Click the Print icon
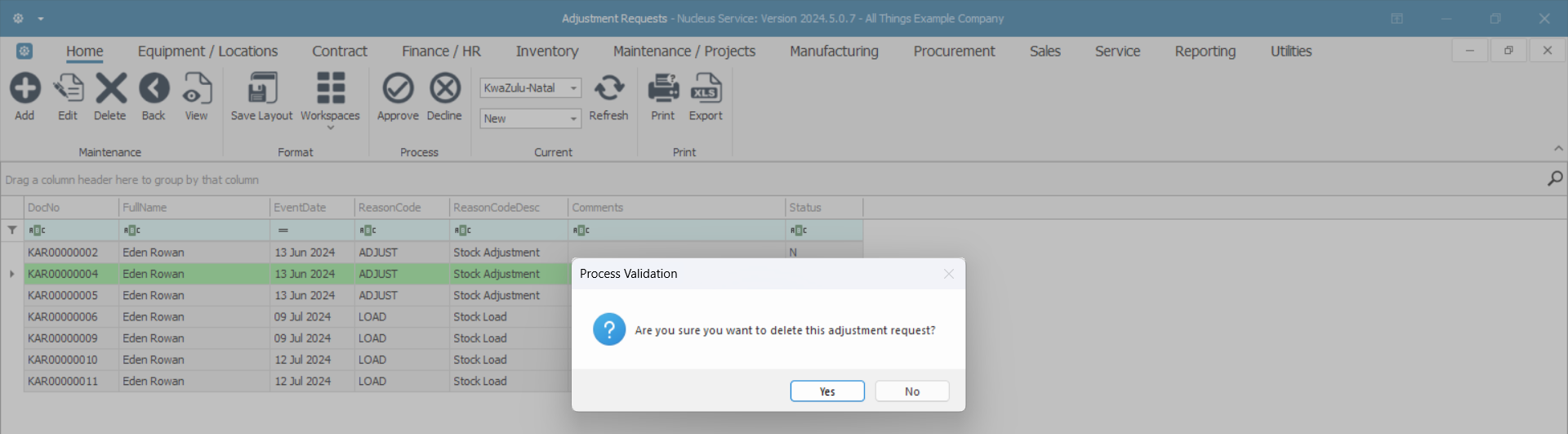Screen dimensions: 1568x434 tap(663, 88)
